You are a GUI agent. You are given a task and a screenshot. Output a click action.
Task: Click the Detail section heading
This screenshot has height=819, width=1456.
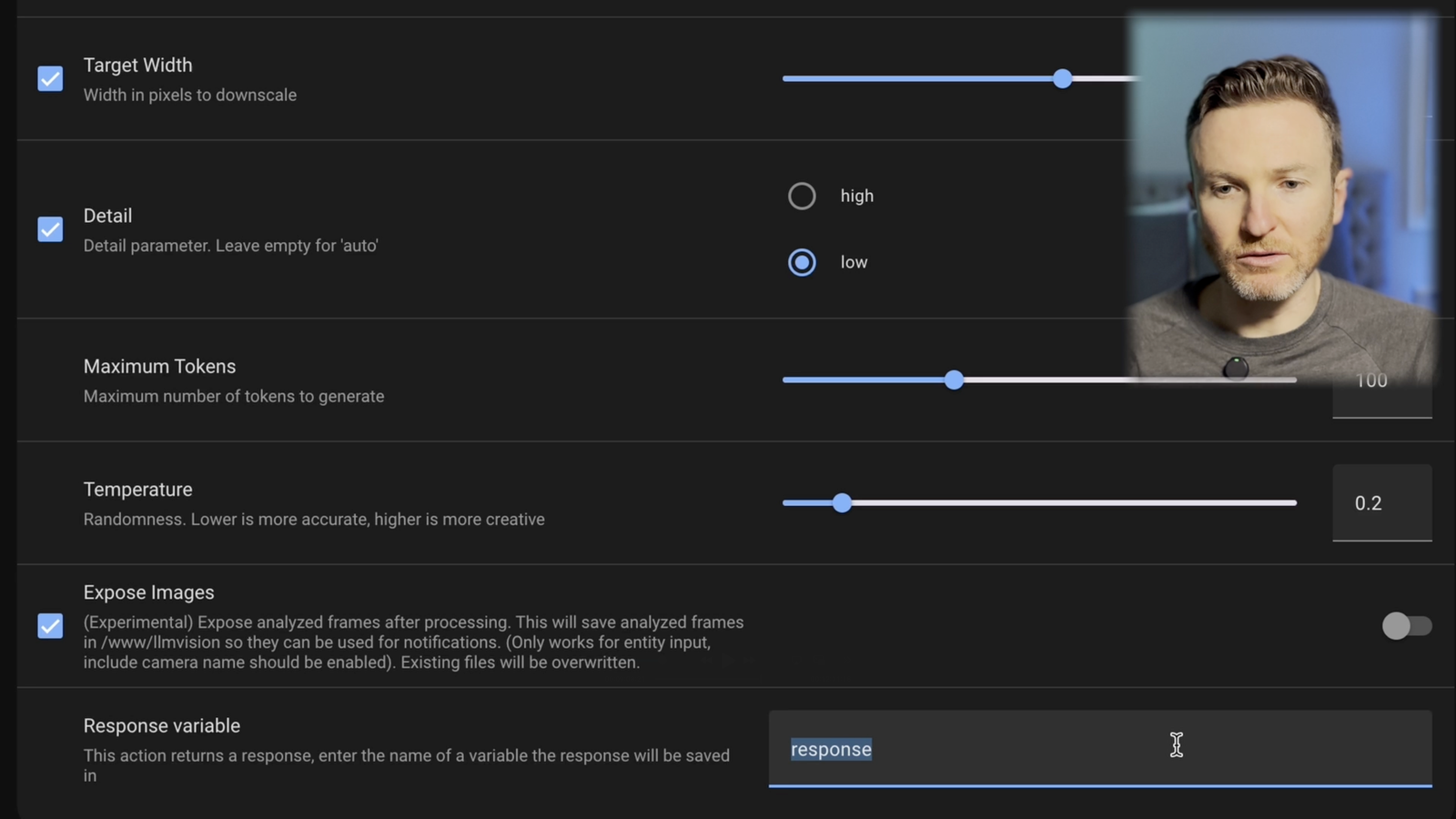click(x=107, y=216)
